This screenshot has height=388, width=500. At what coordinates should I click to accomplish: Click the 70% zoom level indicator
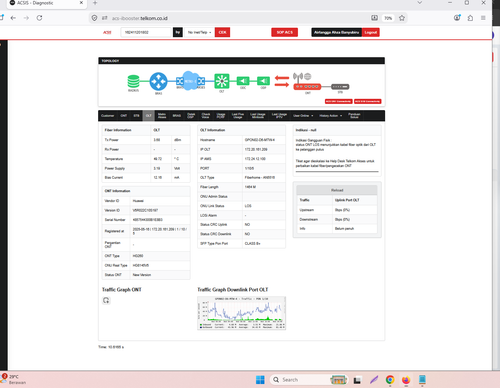point(388,18)
